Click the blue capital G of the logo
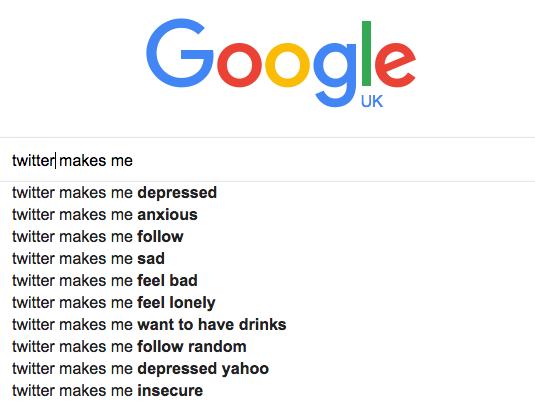 [x=180, y=53]
